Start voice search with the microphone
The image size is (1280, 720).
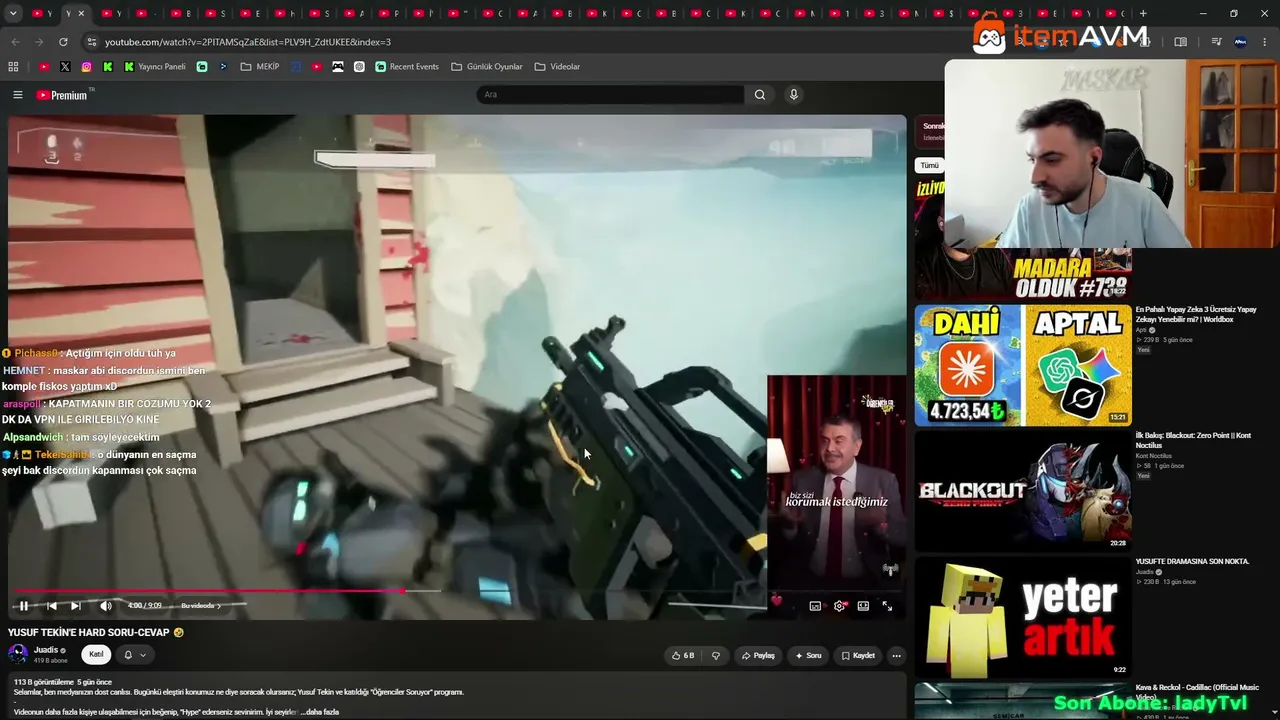[794, 95]
